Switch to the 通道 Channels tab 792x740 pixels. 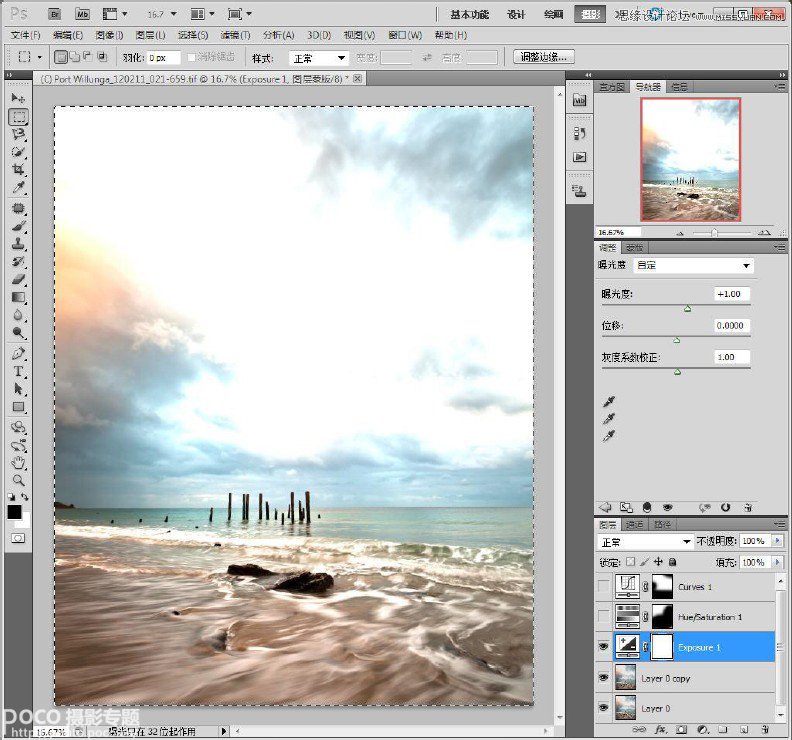(x=634, y=525)
